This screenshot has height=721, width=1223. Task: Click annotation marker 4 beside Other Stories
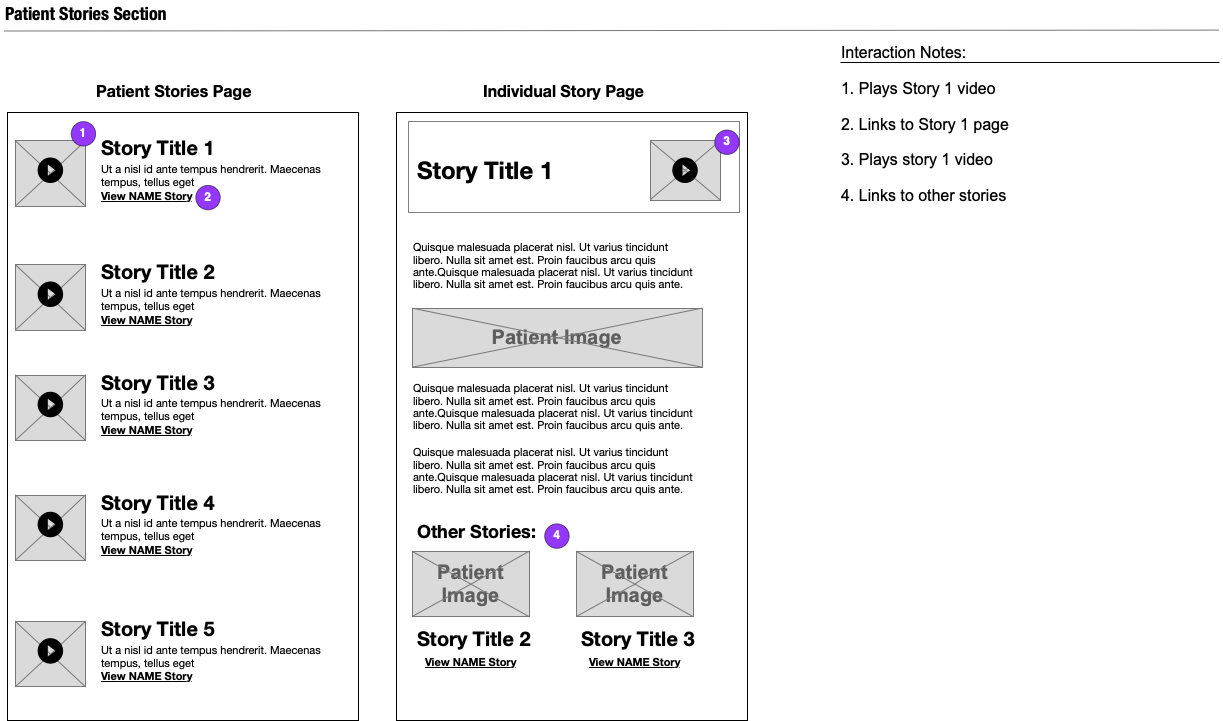[556, 536]
